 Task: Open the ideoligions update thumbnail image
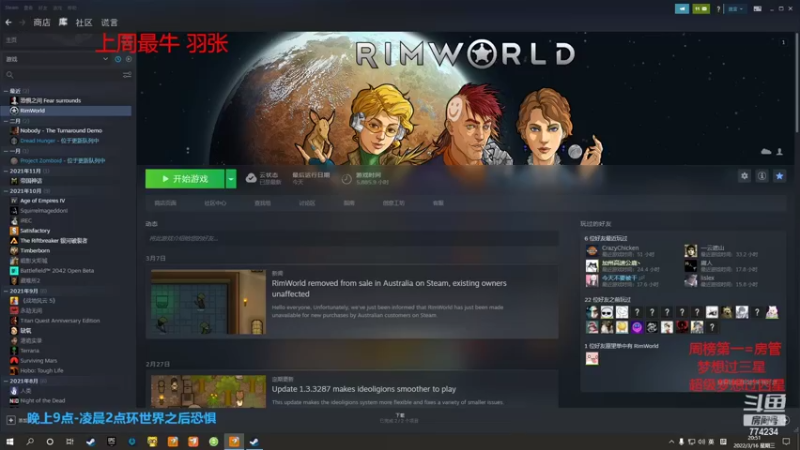208,391
